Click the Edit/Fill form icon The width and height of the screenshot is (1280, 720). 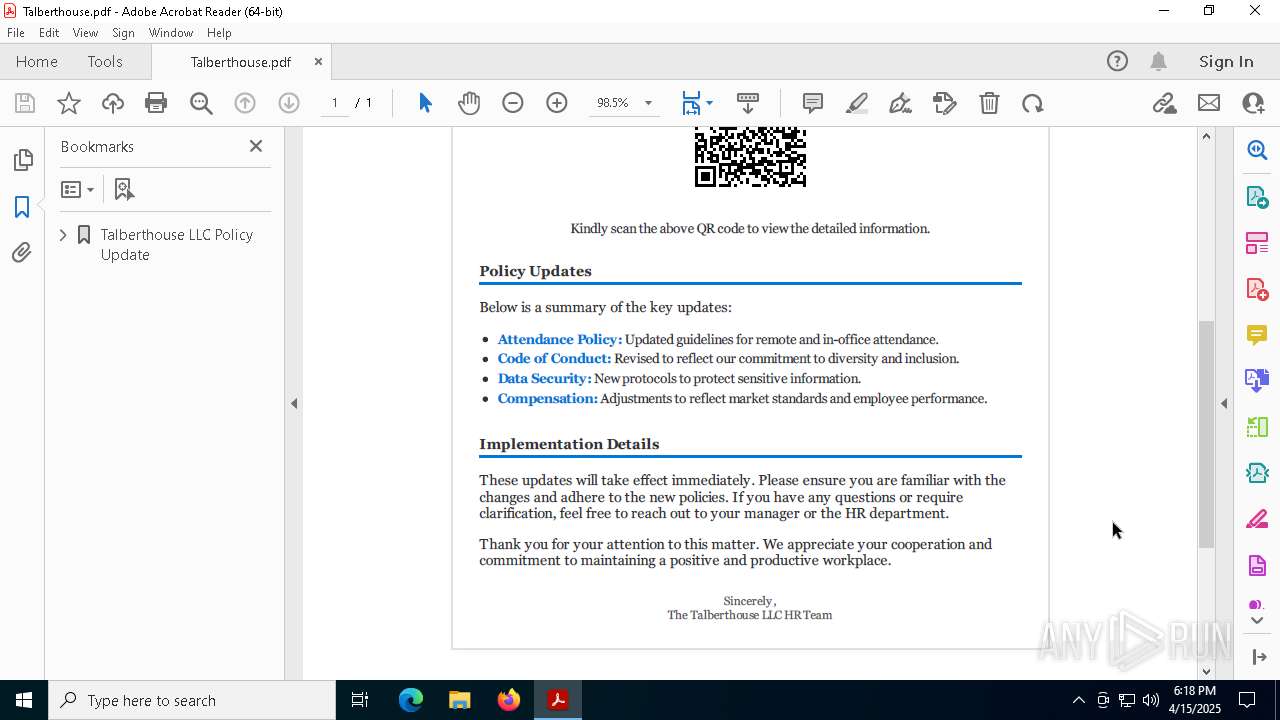pos(945,103)
